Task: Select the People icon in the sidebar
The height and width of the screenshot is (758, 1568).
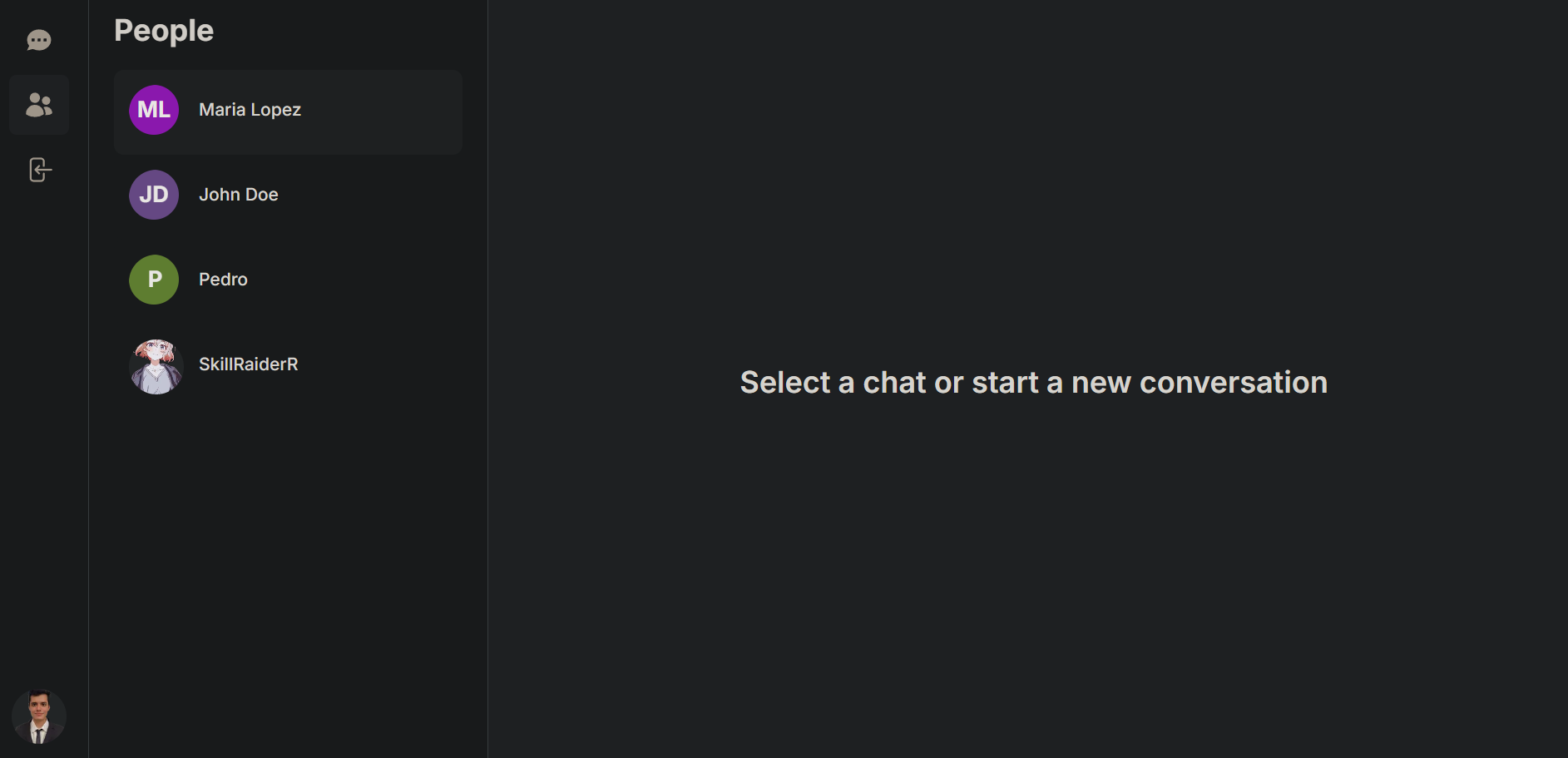Action: point(39,105)
